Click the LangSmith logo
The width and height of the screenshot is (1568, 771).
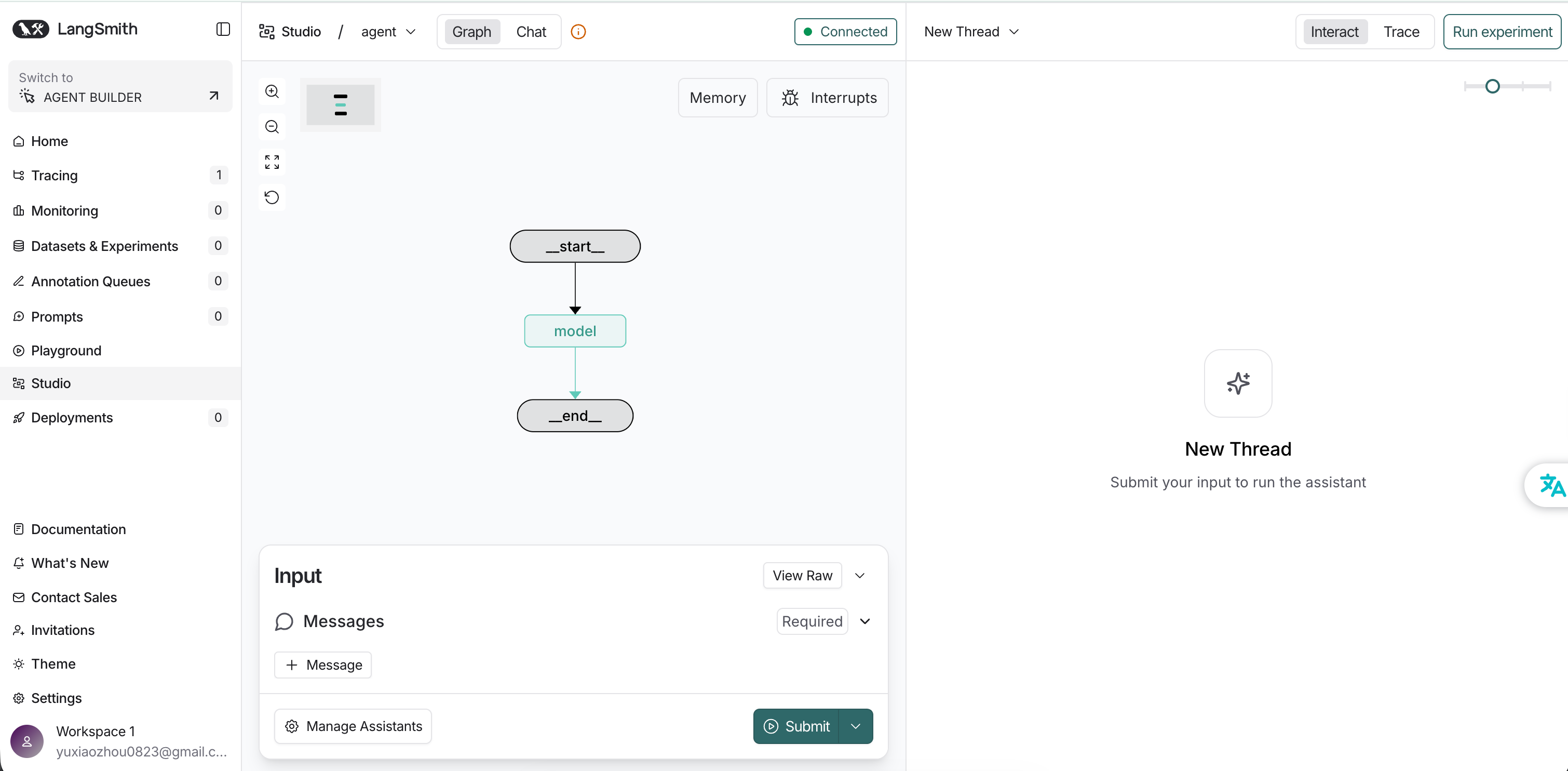pos(75,29)
